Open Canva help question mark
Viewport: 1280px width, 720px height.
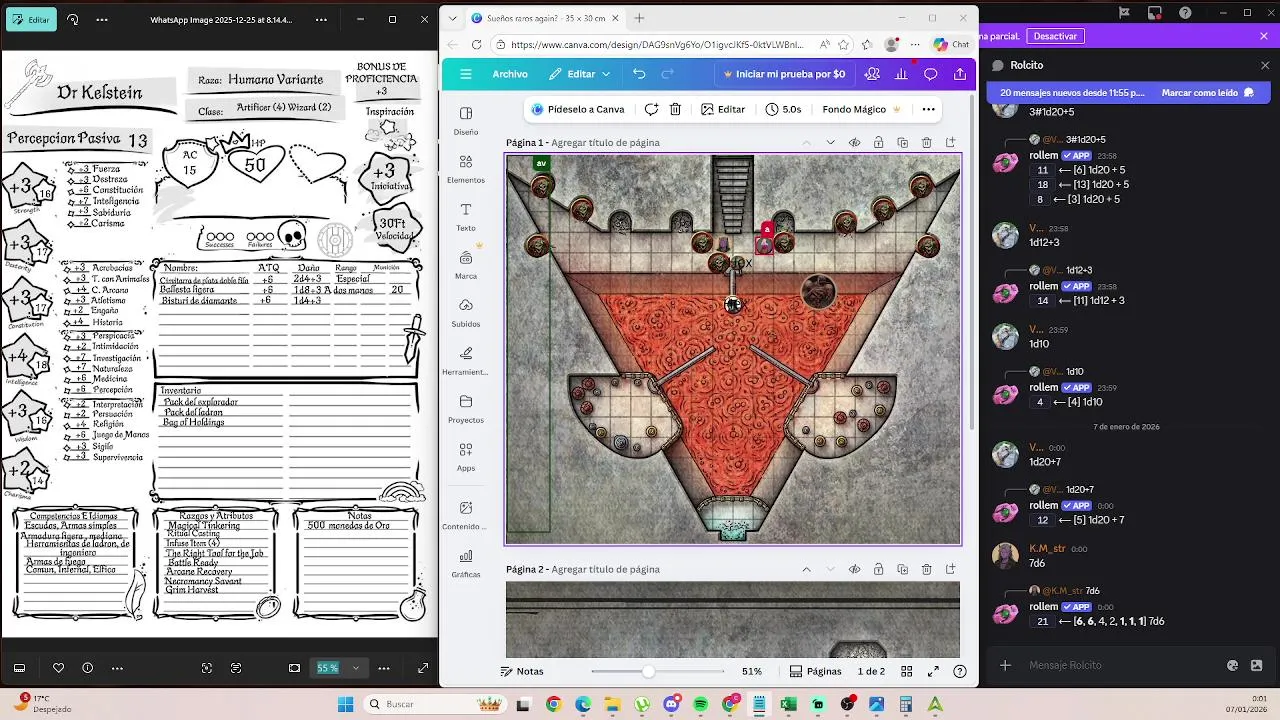960,671
